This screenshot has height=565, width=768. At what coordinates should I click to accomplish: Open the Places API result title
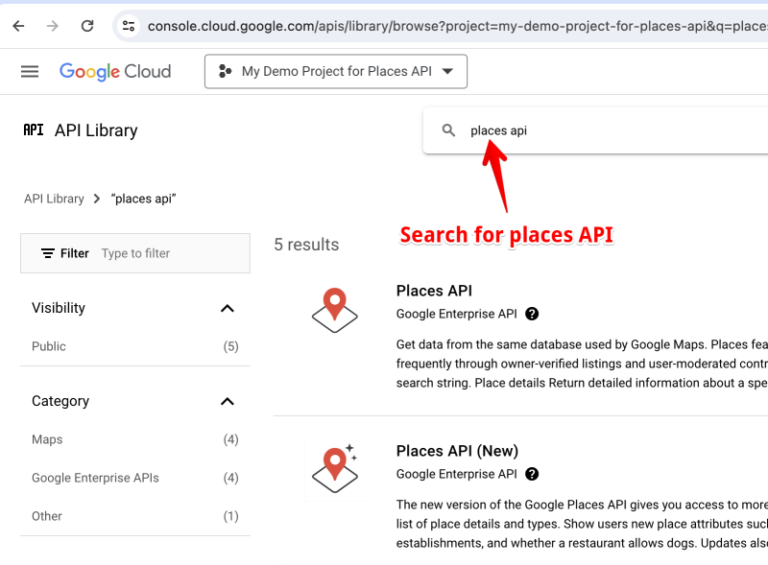tap(434, 291)
